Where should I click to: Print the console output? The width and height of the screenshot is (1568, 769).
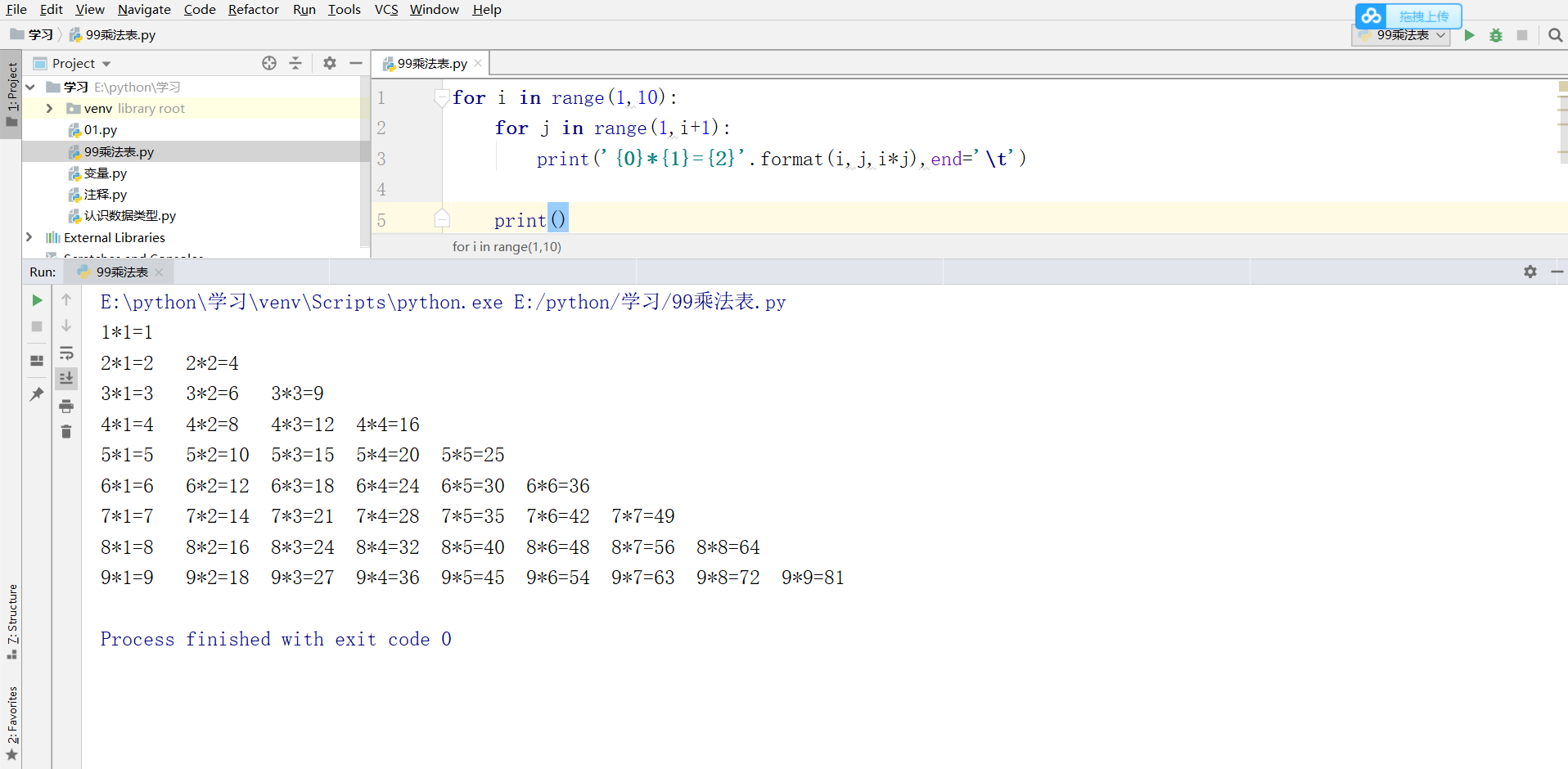point(66,406)
